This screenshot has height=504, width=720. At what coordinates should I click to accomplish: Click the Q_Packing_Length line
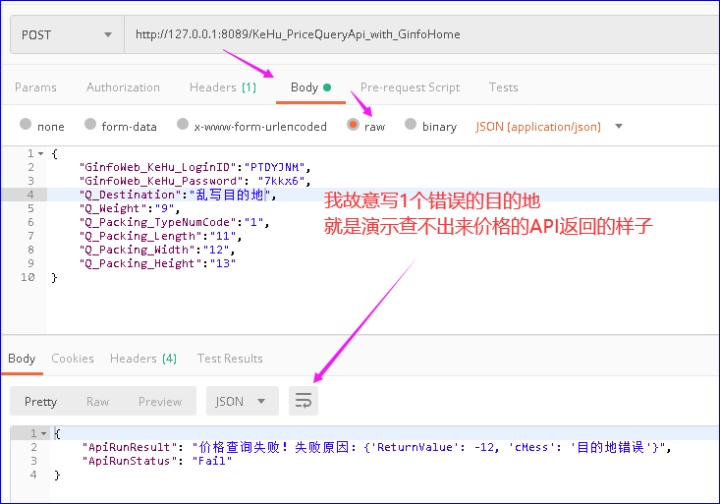point(161,236)
